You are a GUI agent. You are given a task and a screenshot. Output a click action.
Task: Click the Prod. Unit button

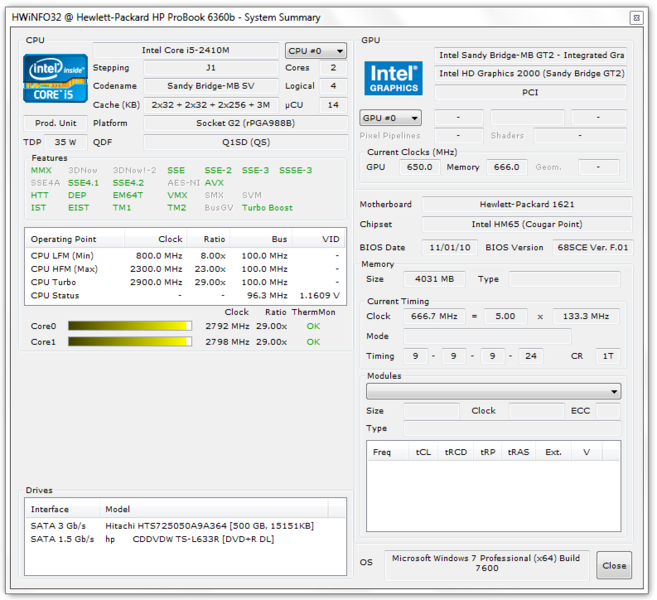55,123
